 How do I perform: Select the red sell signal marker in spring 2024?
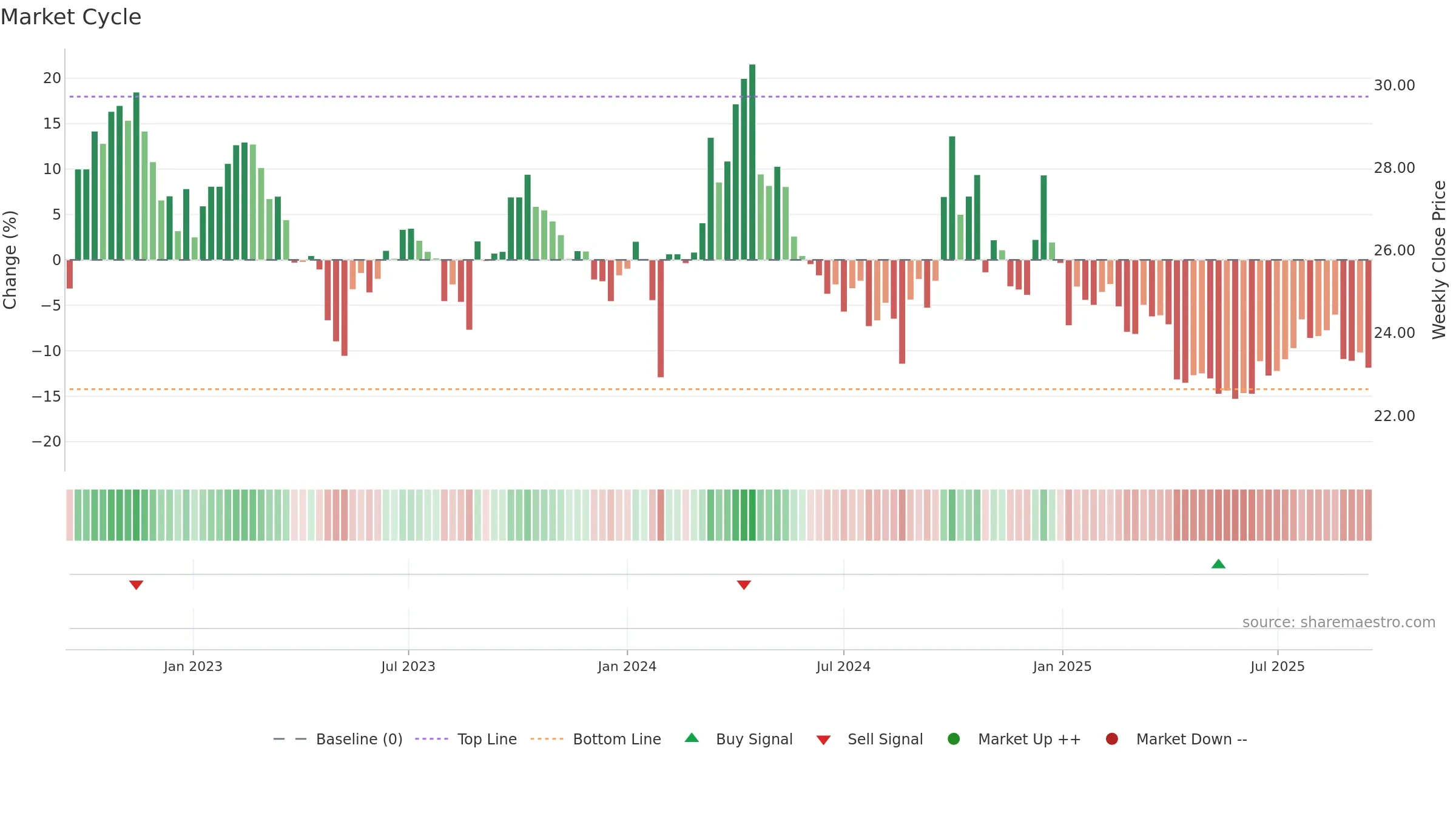tap(744, 585)
